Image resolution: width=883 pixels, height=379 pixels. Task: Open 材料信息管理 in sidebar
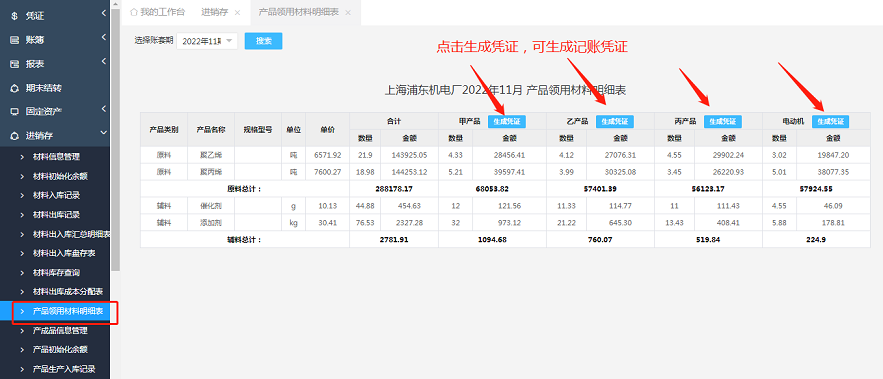pos(55,157)
